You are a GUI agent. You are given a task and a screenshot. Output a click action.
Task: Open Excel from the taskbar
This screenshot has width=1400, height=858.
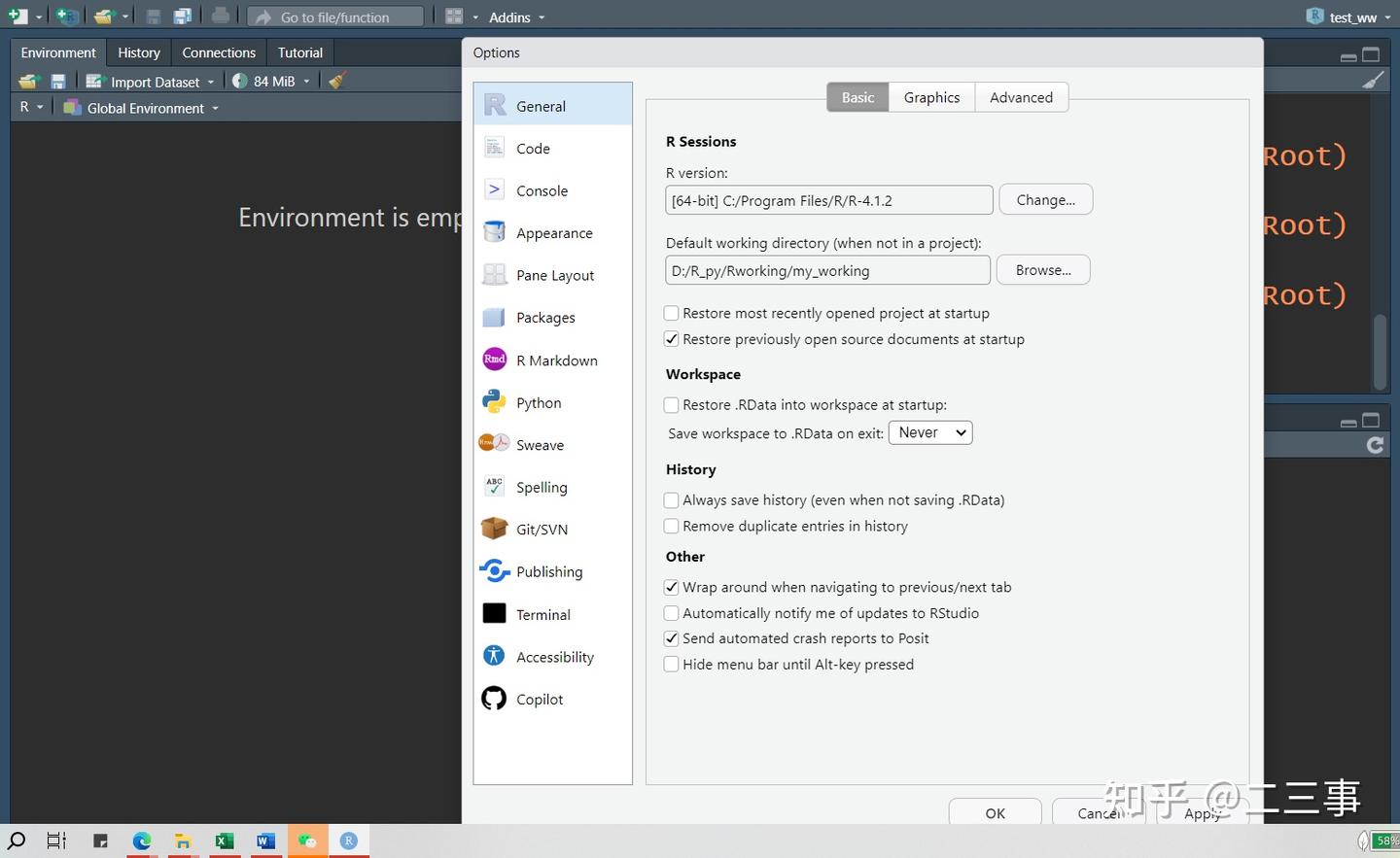point(225,841)
